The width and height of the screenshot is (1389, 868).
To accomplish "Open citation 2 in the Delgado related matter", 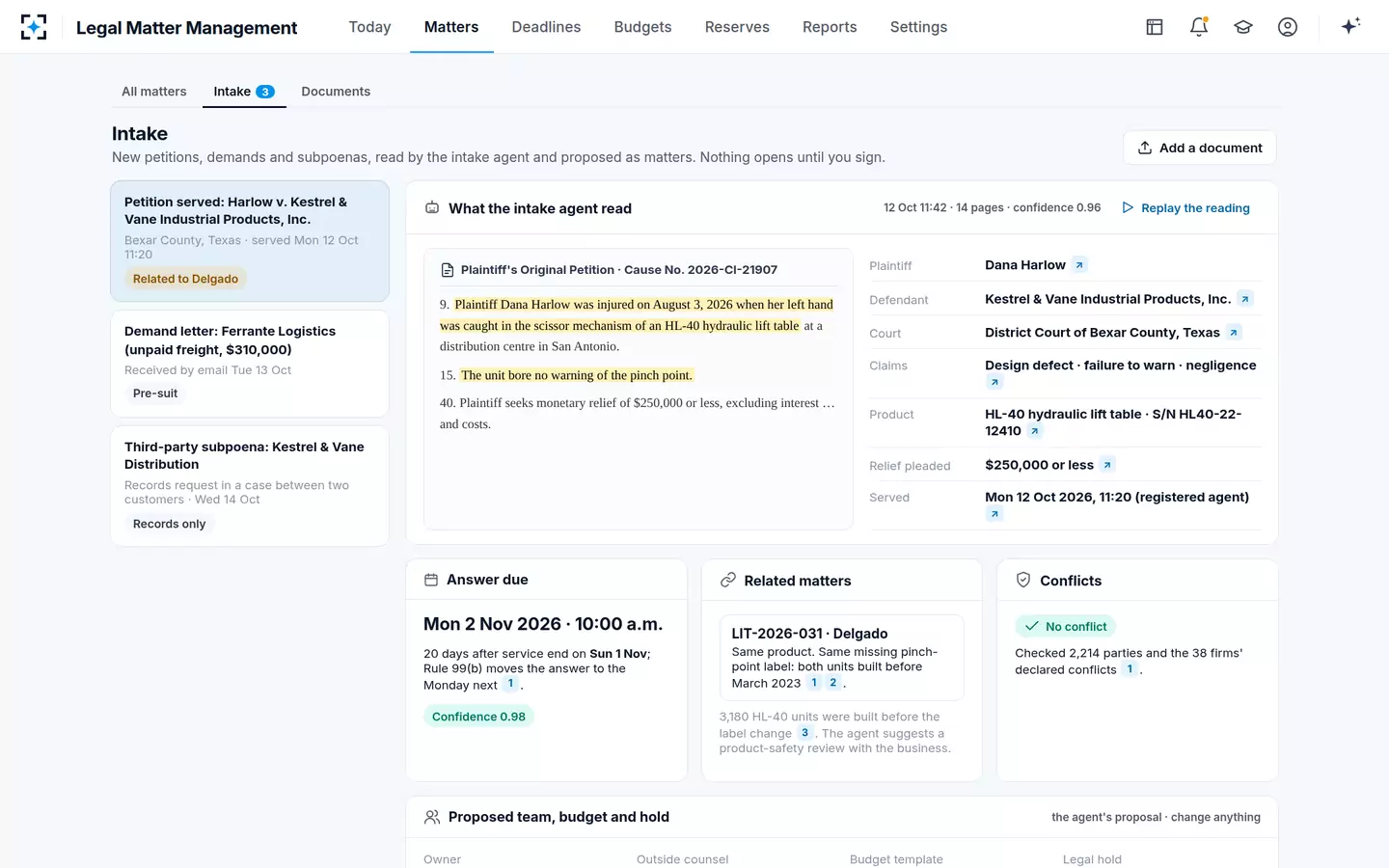I will point(833,683).
